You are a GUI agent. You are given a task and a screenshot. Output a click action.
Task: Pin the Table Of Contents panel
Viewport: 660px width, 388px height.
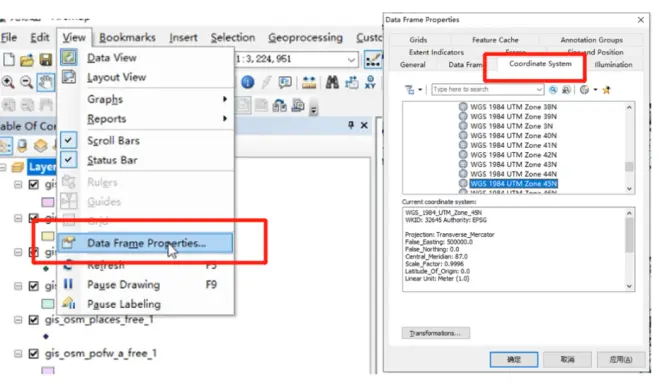(351, 125)
